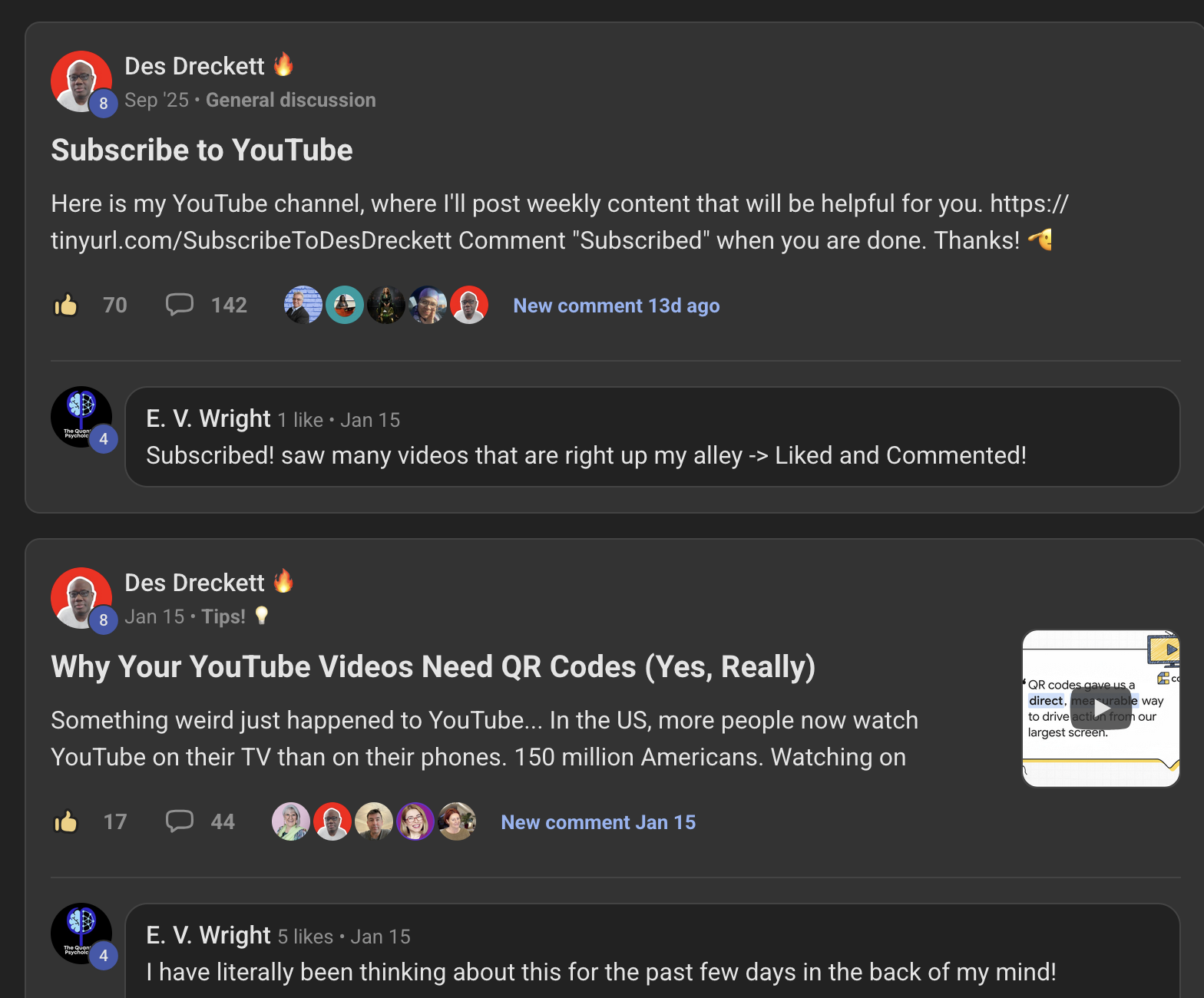The height and width of the screenshot is (998, 1204).
Task: Open Des Dreckett's avatar on QR Codes post
Action: [81, 598]
